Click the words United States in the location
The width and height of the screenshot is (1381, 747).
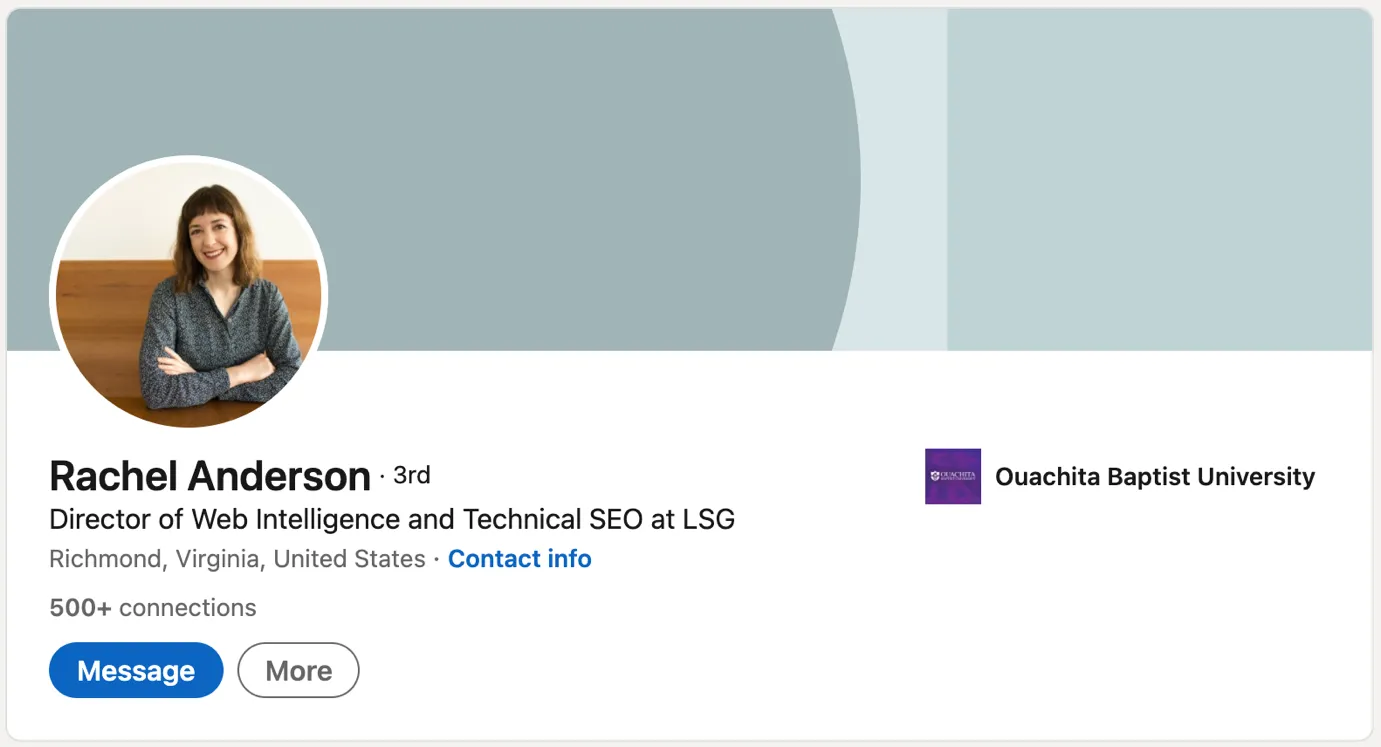(x=349, y=559)
